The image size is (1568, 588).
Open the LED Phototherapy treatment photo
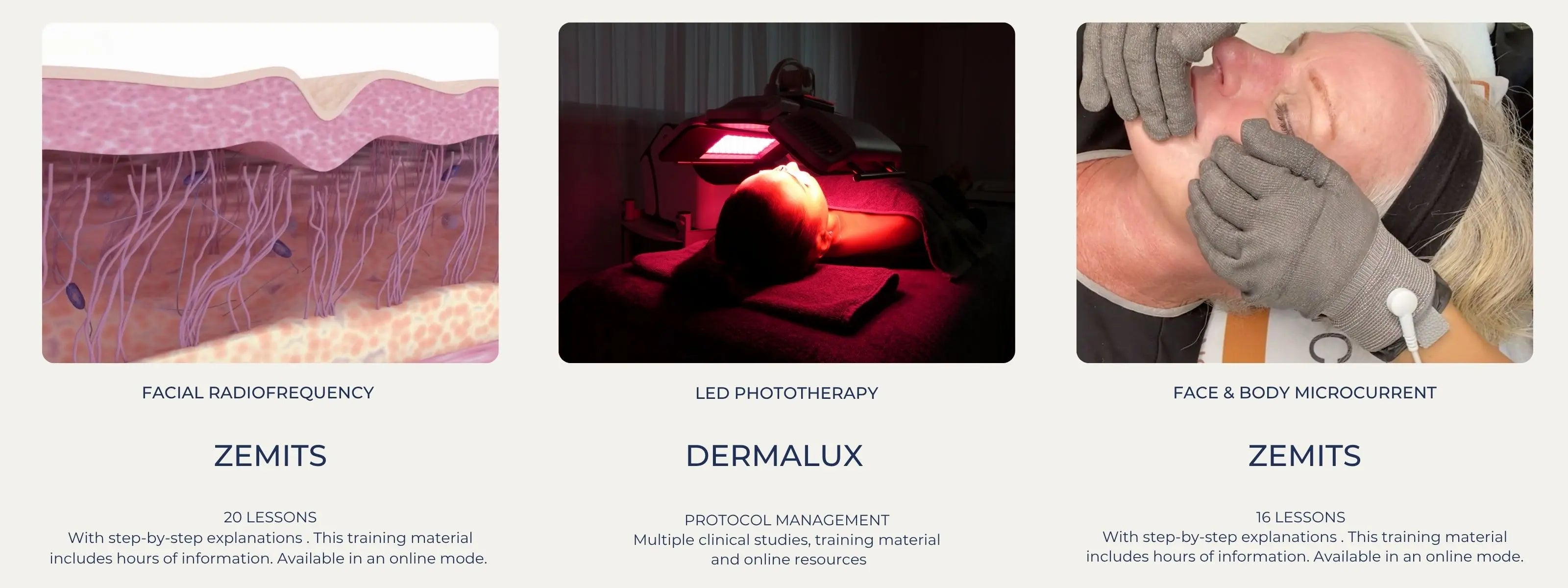786,193
